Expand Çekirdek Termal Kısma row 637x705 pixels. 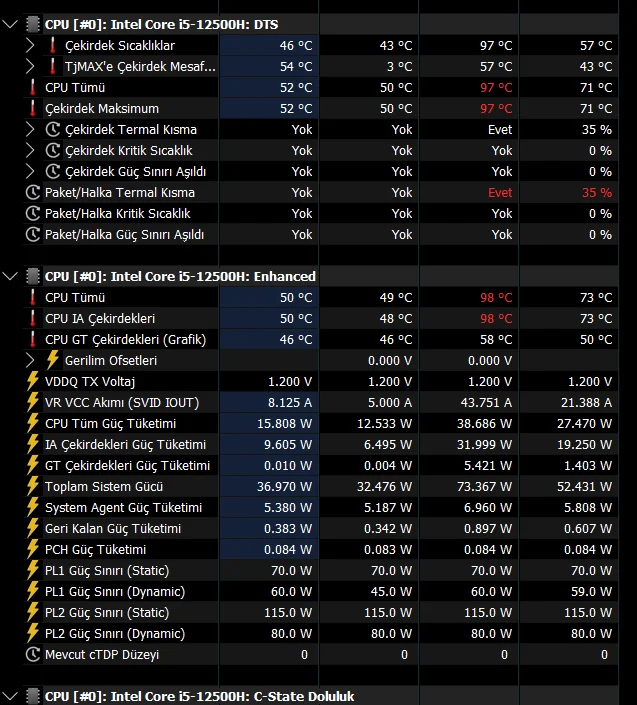pos(30,129)
